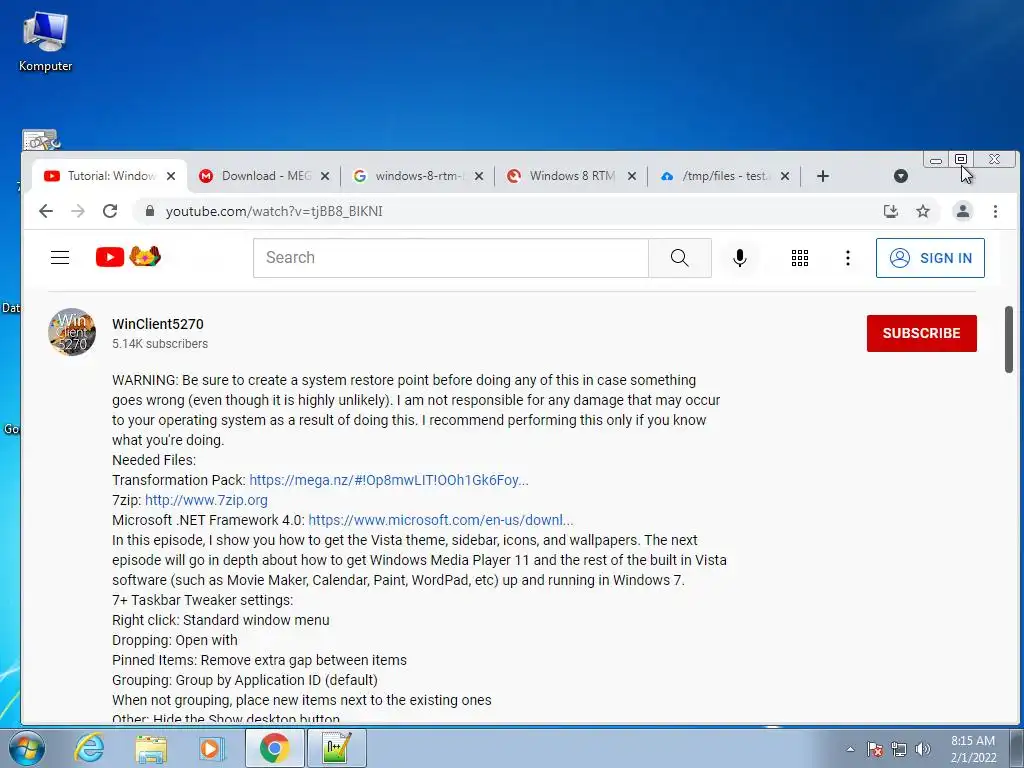Viewport: 1024px width, 768px height.
Task: Click 'Right click: Standard window menu' line
Action: click(221, 620)
